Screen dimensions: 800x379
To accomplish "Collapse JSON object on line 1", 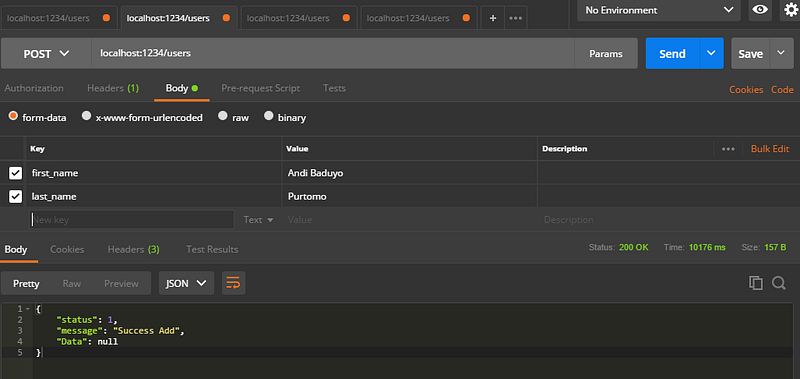I will [x=28, y=309].
